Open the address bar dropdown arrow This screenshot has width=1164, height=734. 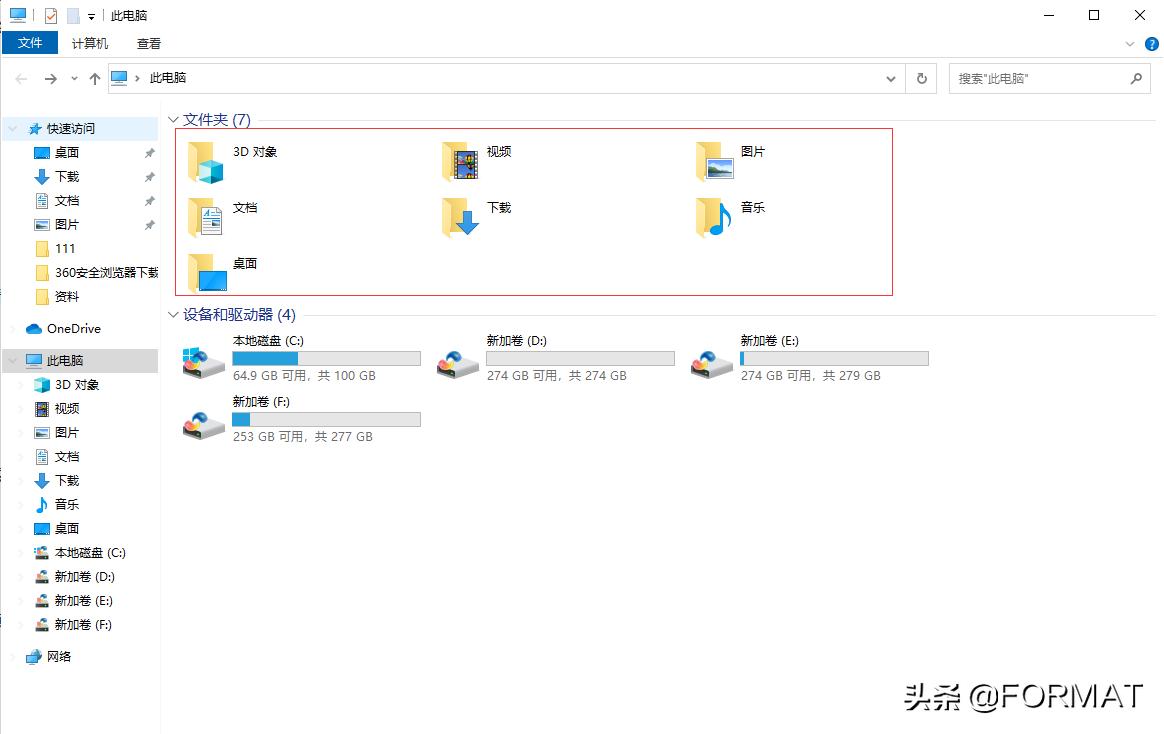click(x=890, y=78)
